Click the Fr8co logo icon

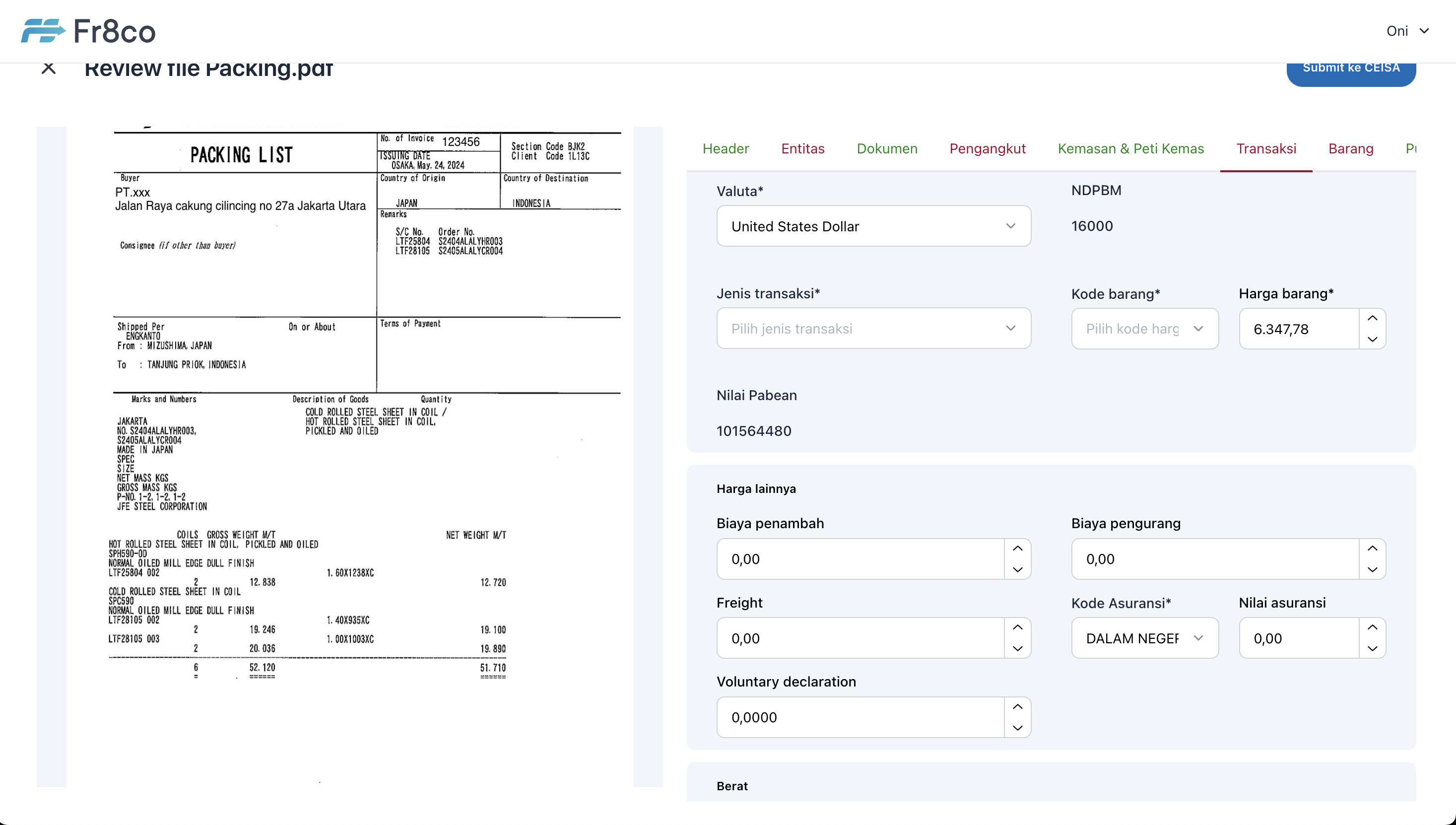coord(43,31)
